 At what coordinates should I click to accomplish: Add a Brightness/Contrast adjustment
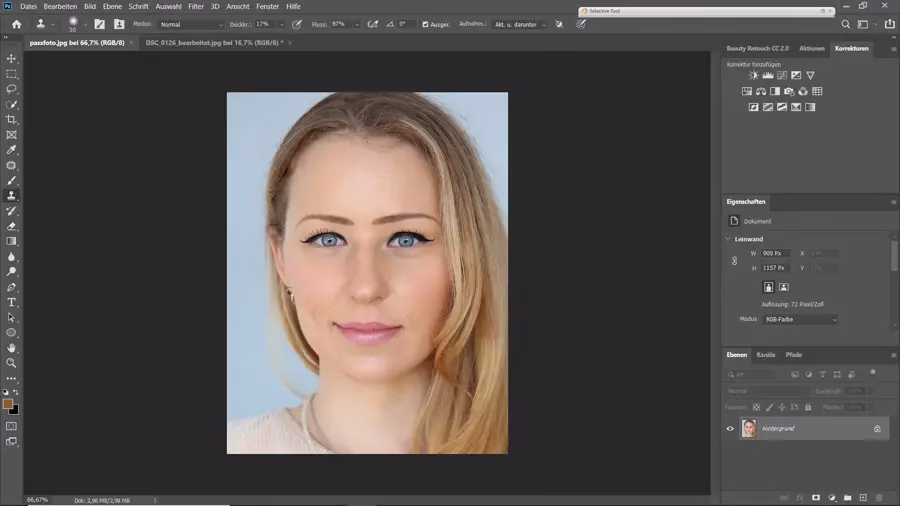(x=754, y=76)
